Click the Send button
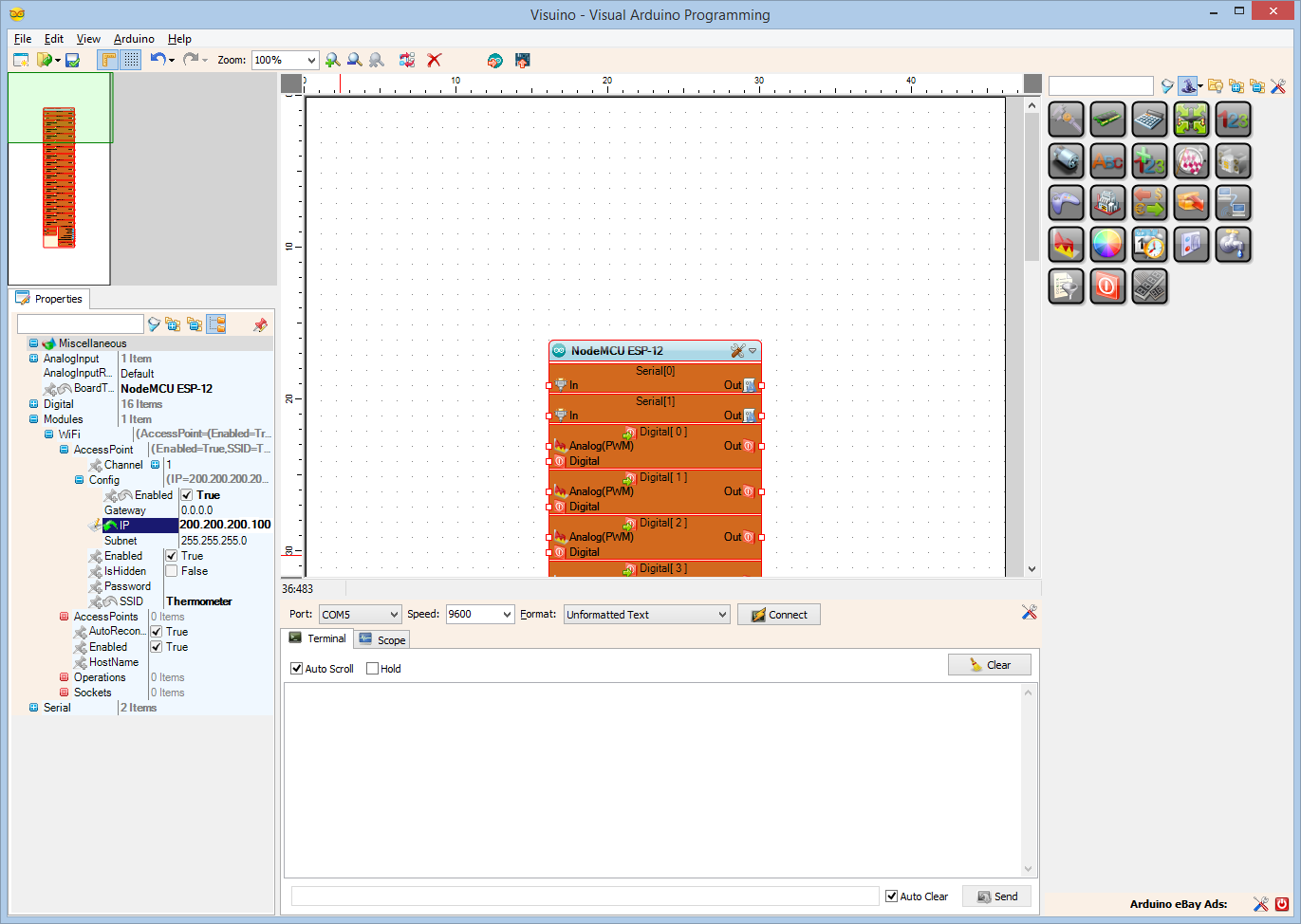The height and width of the screenshot is (924, 1301). coord(997,896)
